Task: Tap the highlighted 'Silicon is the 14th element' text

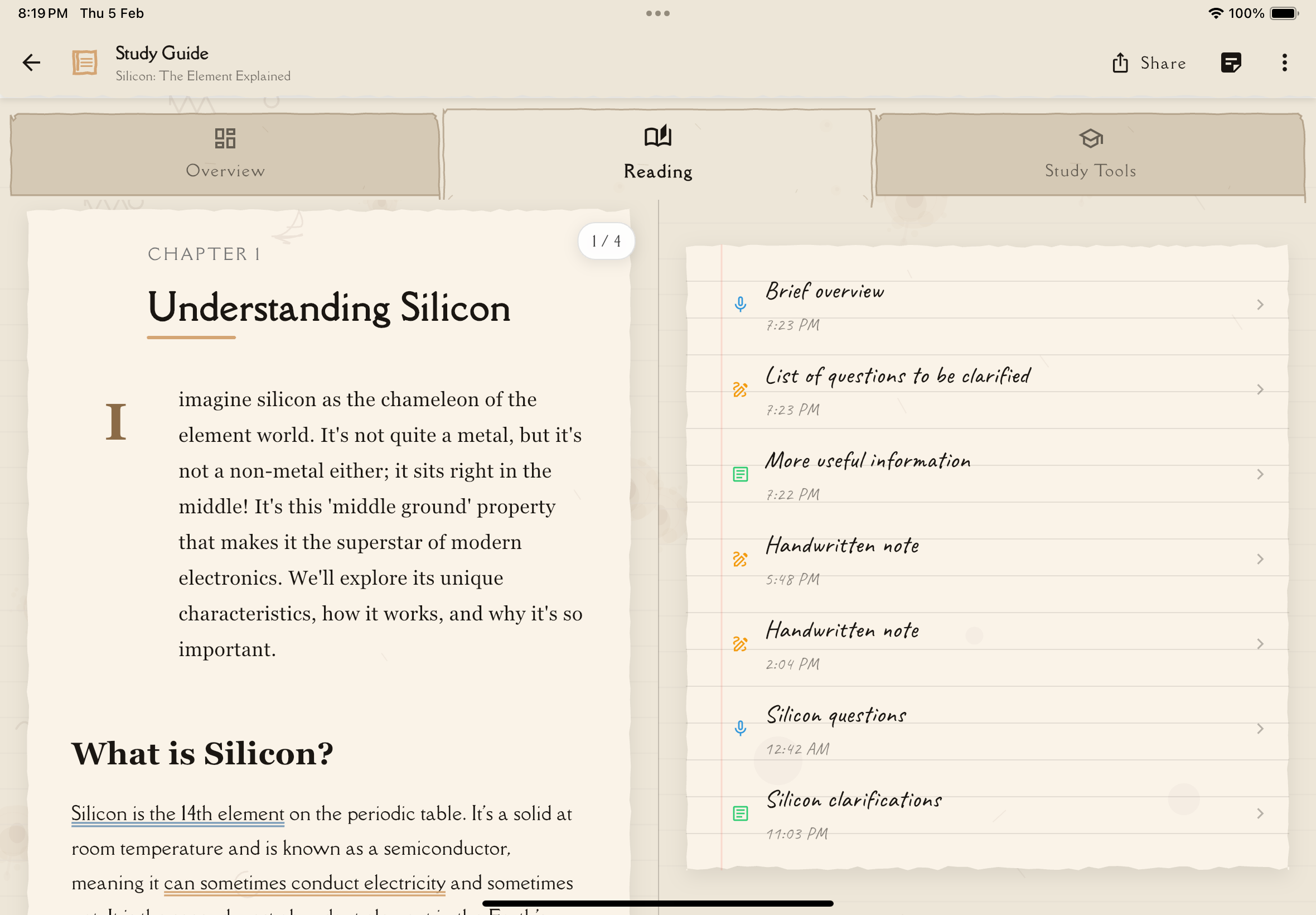Action: [x=178, y=813]
